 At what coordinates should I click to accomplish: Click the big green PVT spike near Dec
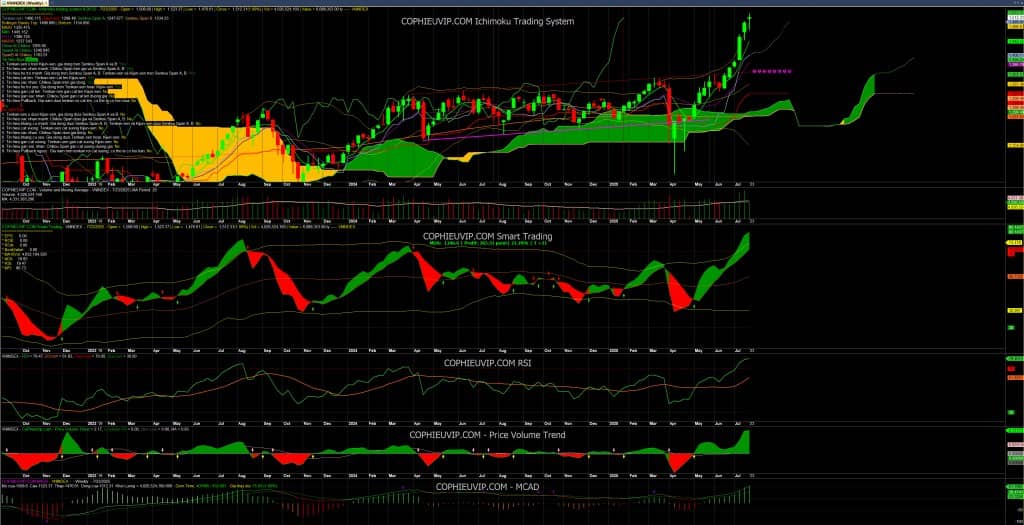pos(68,443)
